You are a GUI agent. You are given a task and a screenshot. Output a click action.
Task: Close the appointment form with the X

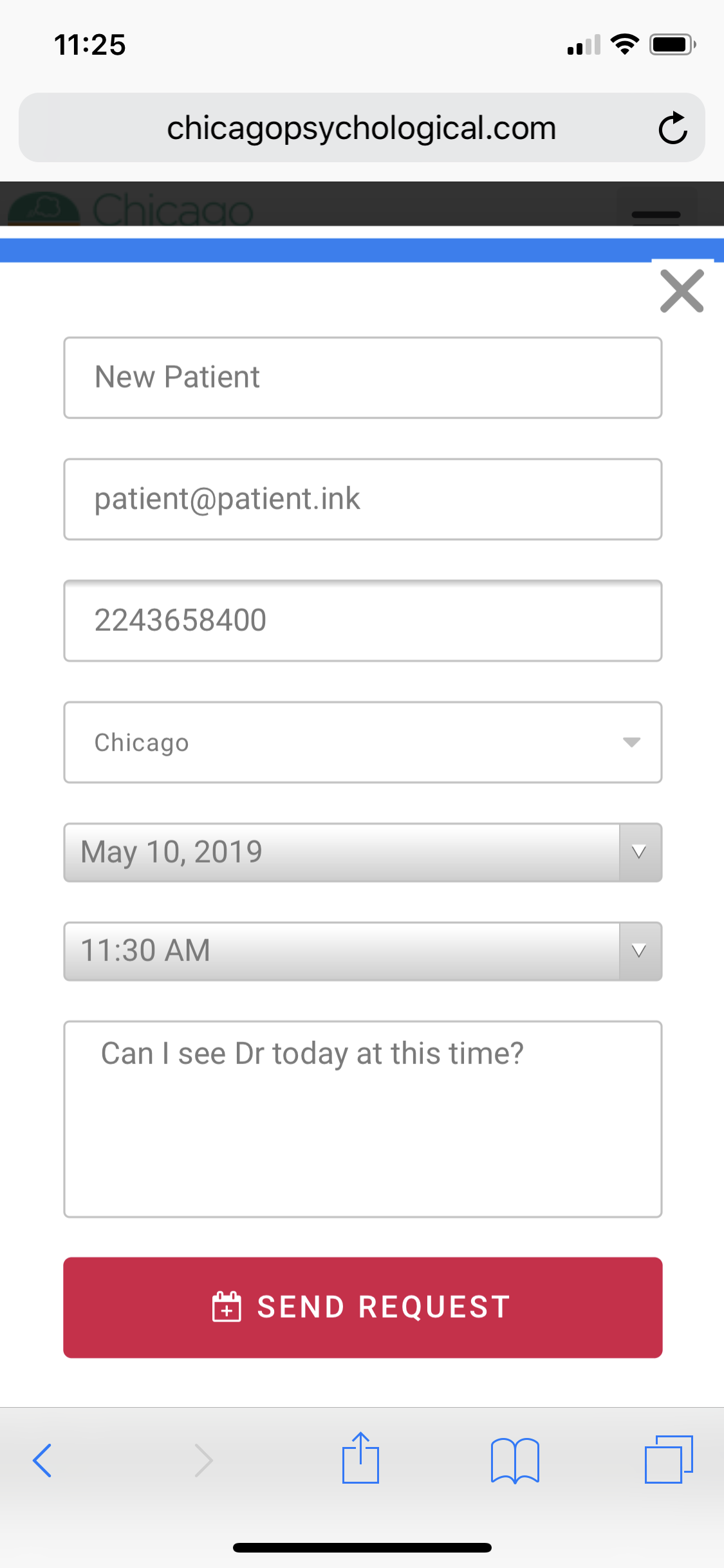point(682,291)
